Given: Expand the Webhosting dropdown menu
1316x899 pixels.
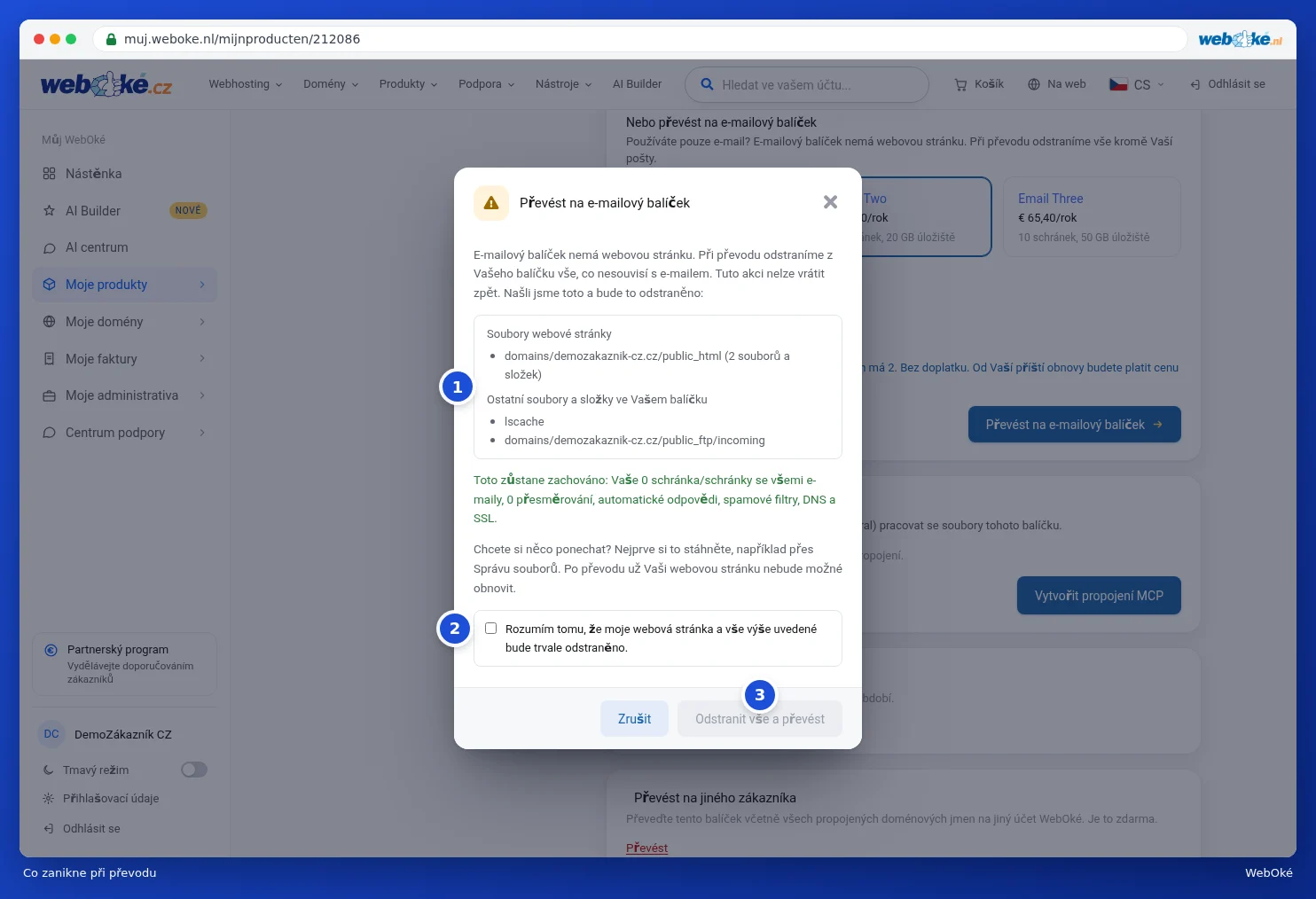Looking at the screenshot, I should point(246,84).
